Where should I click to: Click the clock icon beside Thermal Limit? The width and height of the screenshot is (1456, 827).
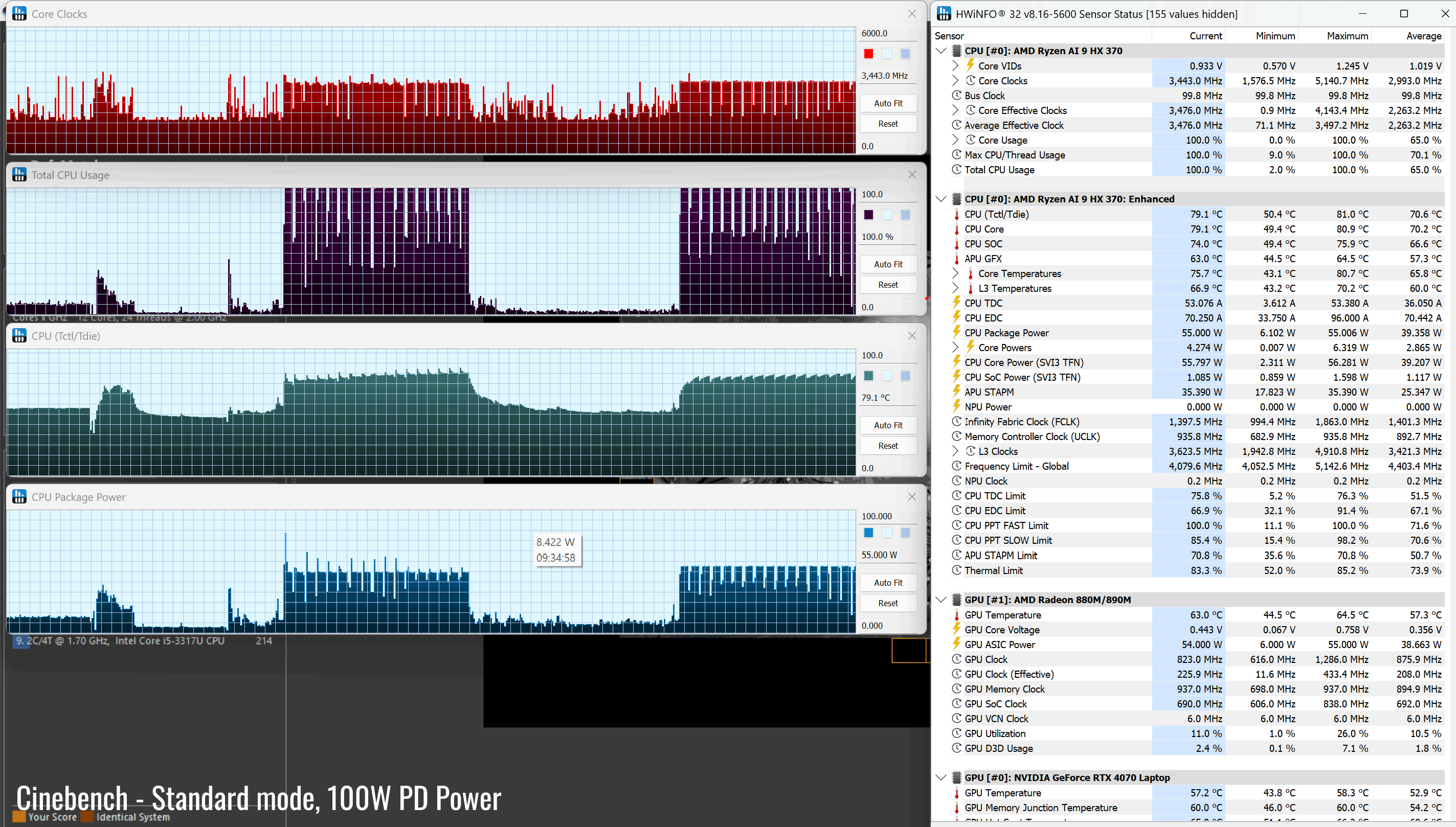coord(956,570)
